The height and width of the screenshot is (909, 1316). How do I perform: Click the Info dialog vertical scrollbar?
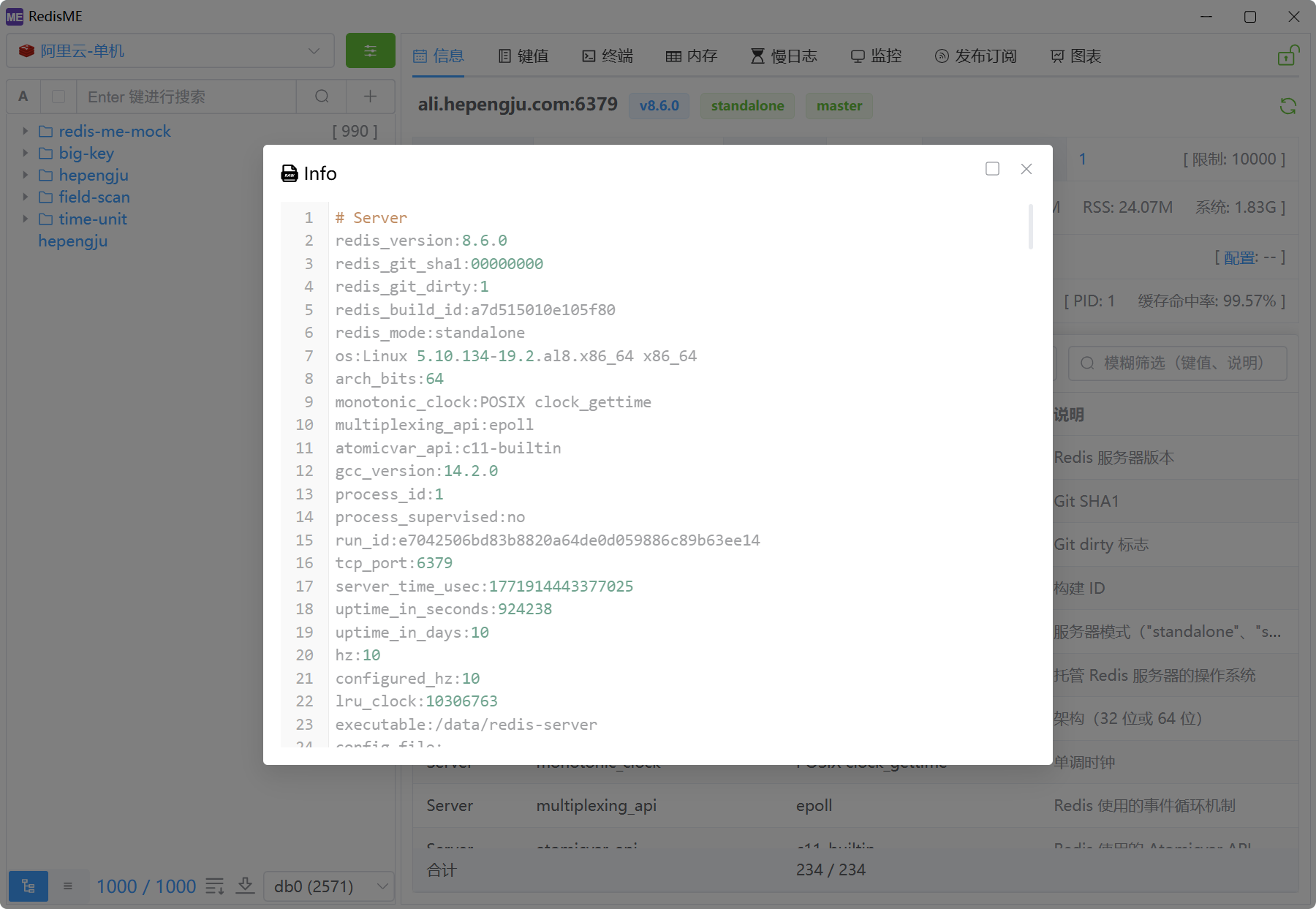point(1031,227)
